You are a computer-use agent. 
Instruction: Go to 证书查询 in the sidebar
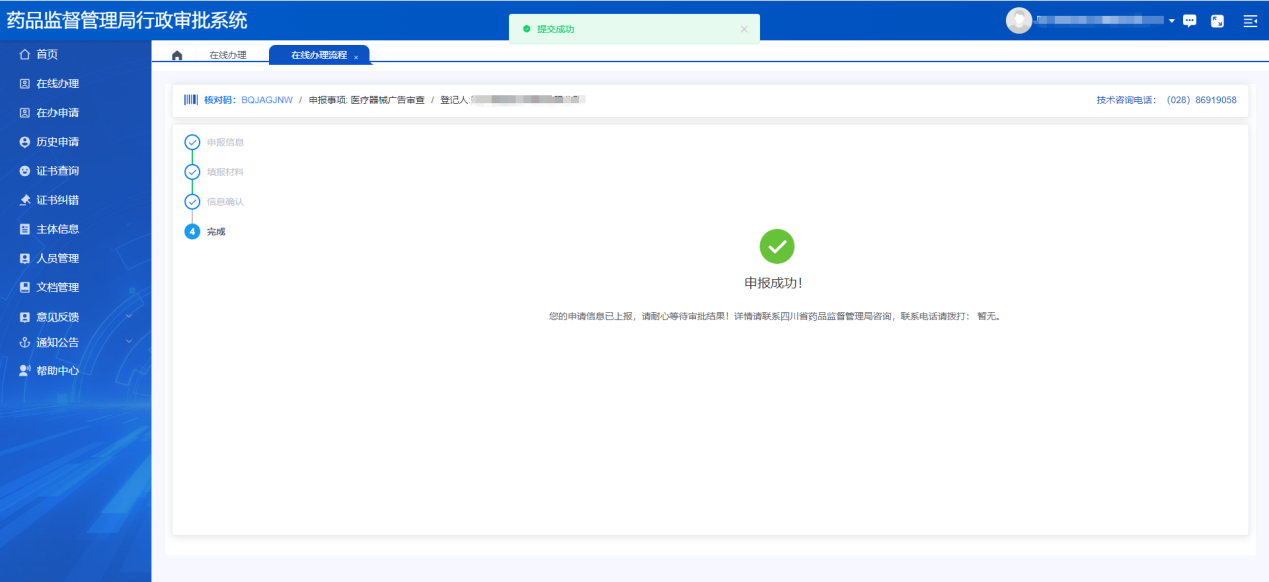(57, 171)
